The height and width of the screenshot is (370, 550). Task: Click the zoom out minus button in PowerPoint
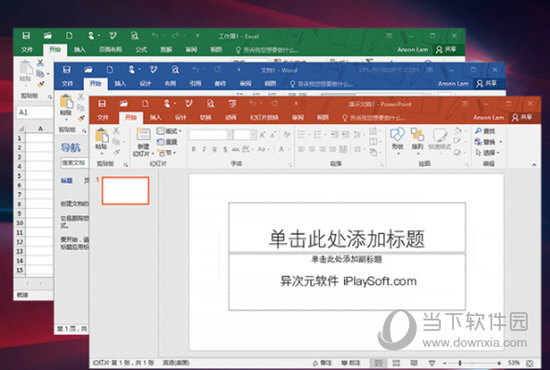(x=444, y=363)
